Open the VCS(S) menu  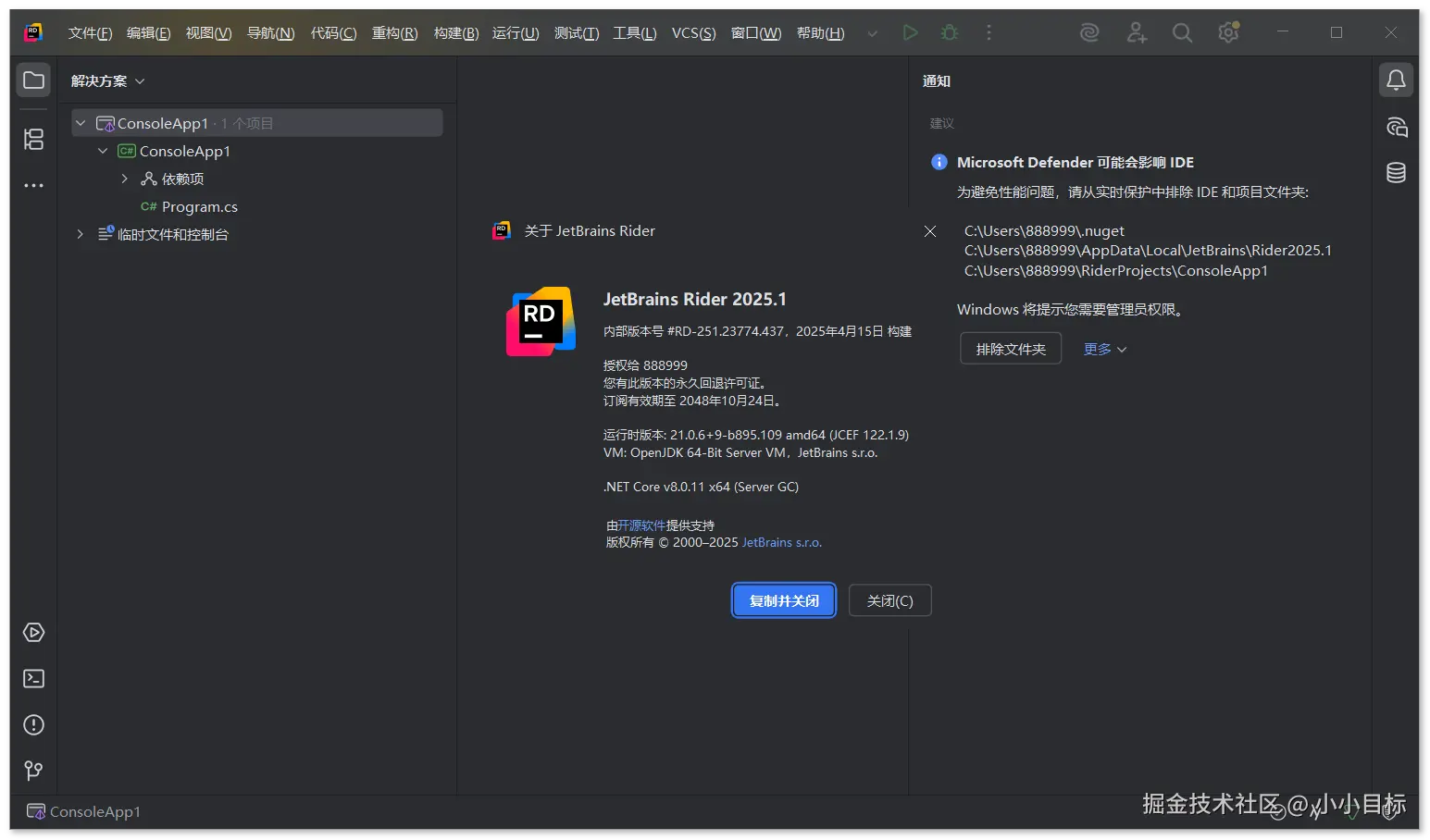pos(694,33)
